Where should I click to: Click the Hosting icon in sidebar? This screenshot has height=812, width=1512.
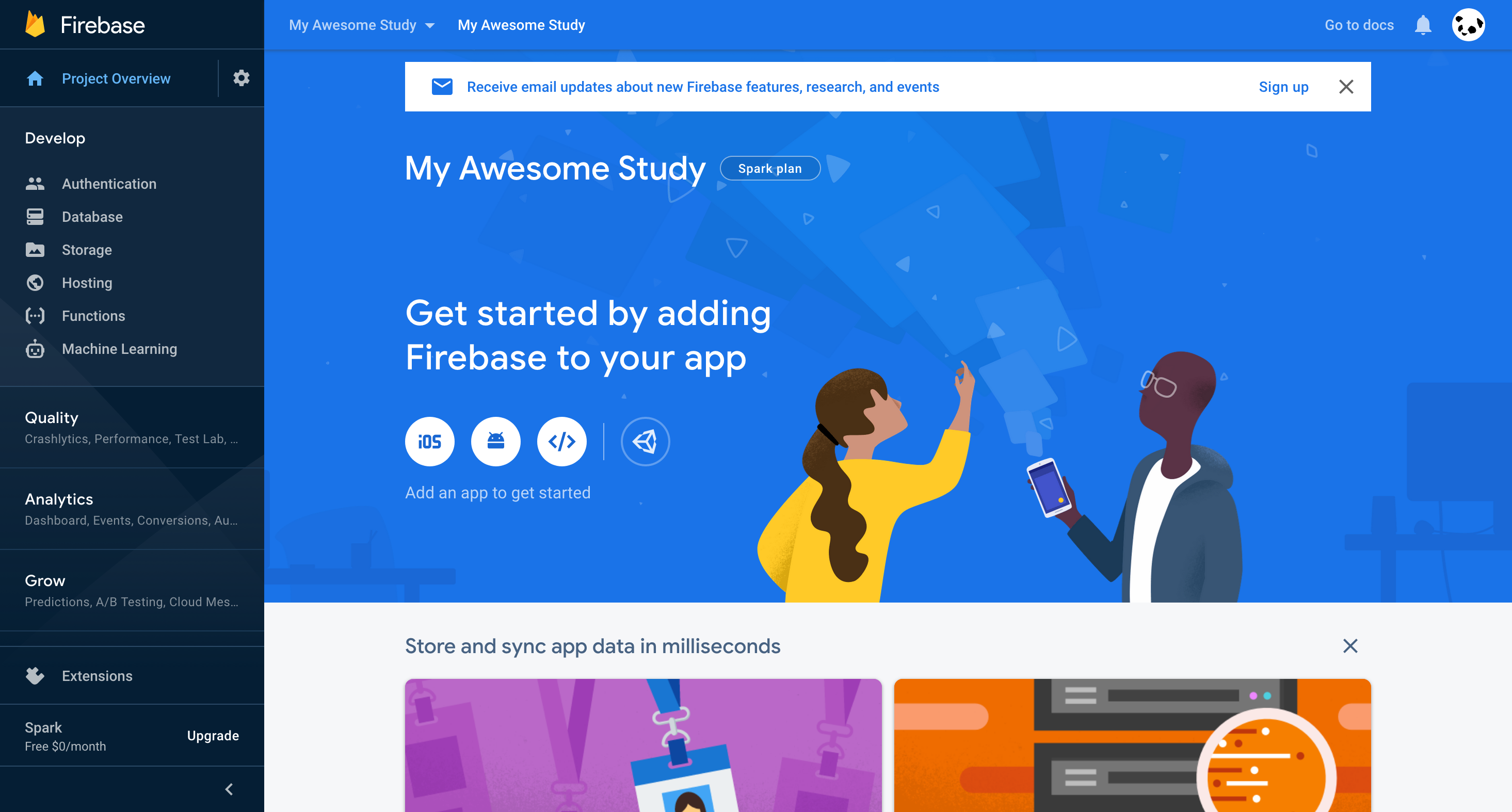click(35, 283)
